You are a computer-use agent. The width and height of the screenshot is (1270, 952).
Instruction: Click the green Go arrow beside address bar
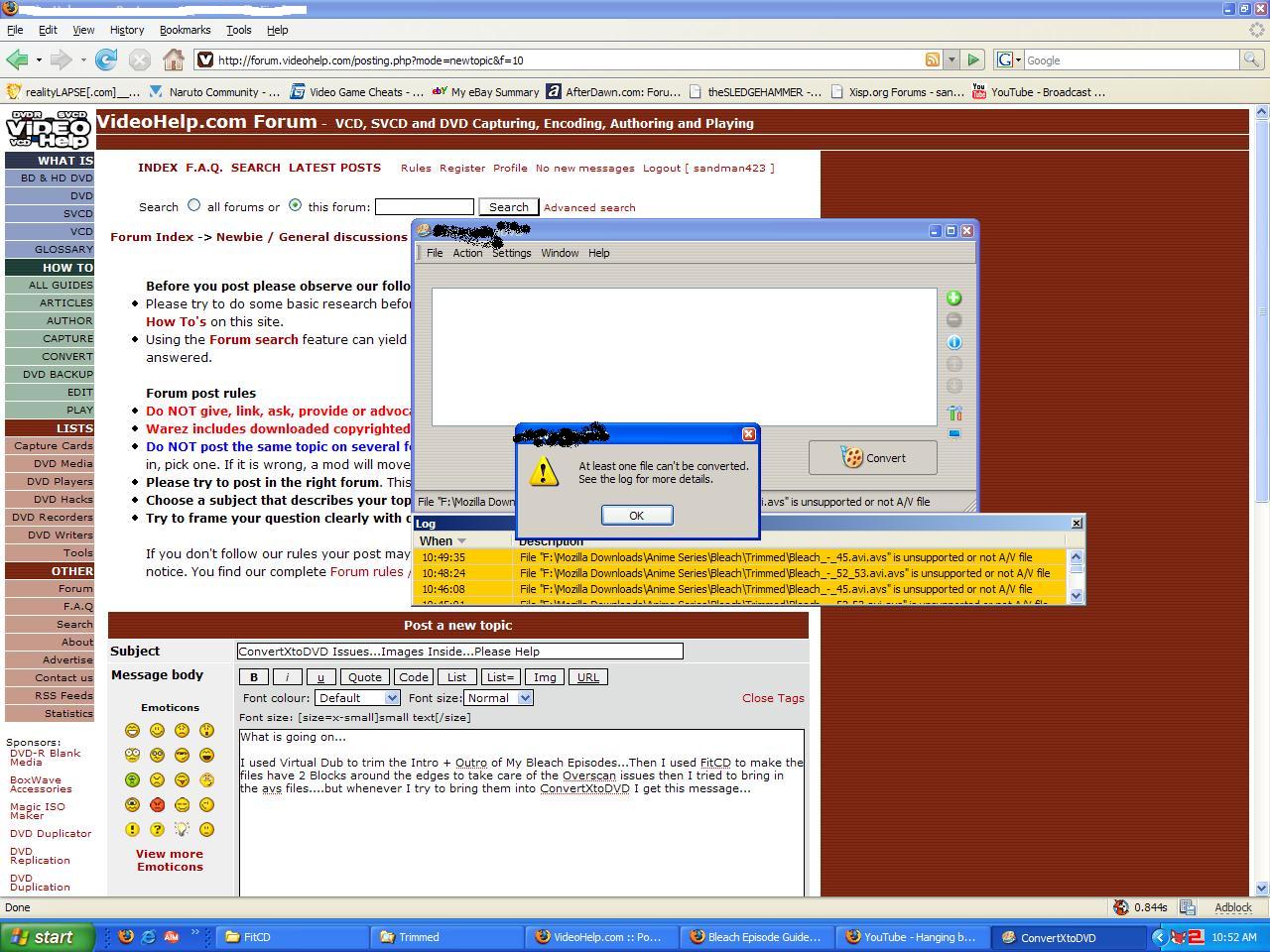point(973,59)
